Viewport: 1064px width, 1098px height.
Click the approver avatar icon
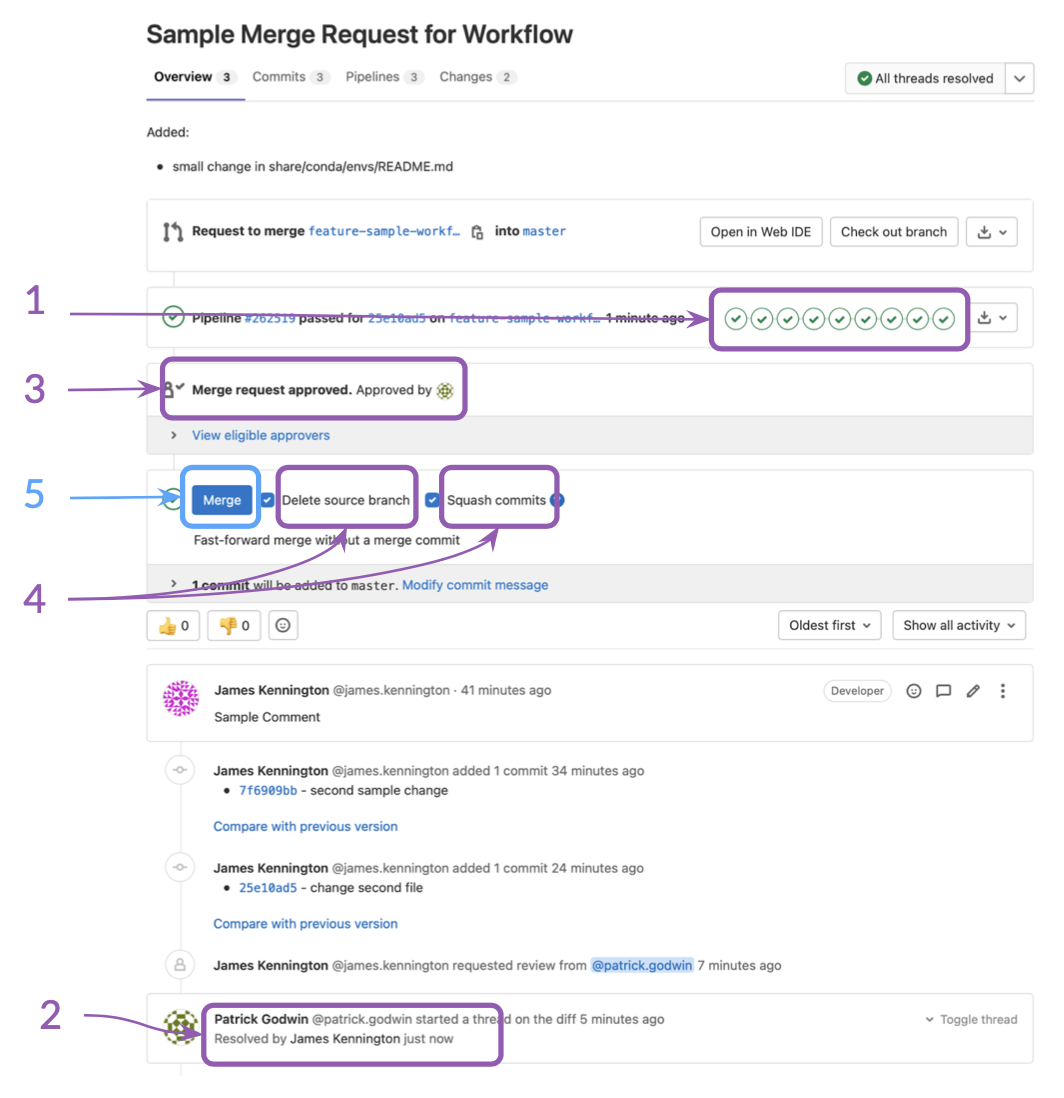click(445, 391)
